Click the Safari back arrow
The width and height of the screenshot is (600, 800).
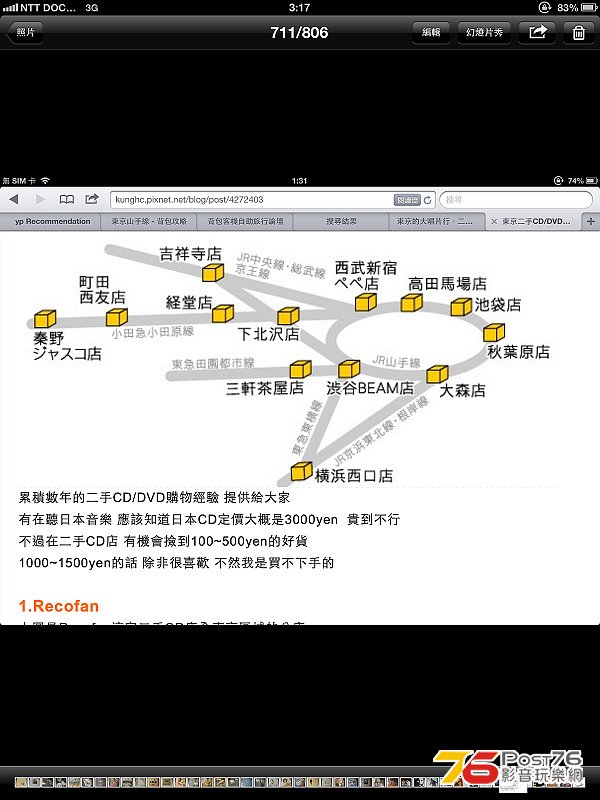point(14,199)
